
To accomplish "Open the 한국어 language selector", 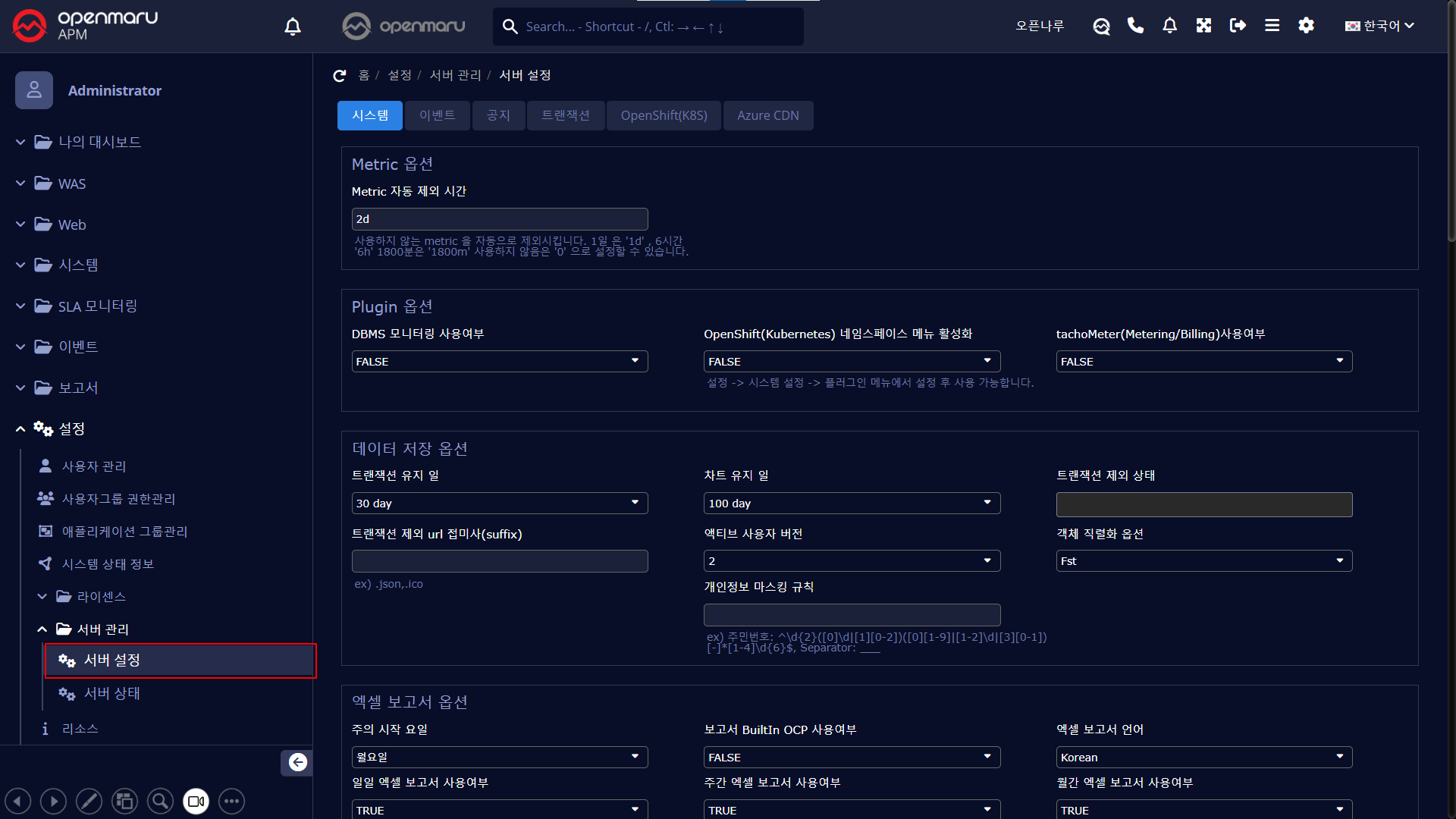I will 1379,26.
